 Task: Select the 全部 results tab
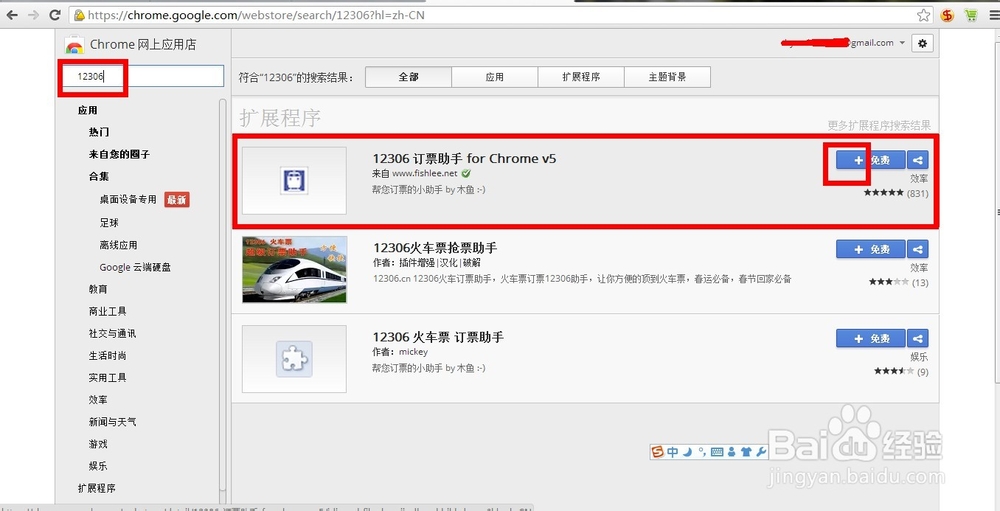tap(409, 77)
